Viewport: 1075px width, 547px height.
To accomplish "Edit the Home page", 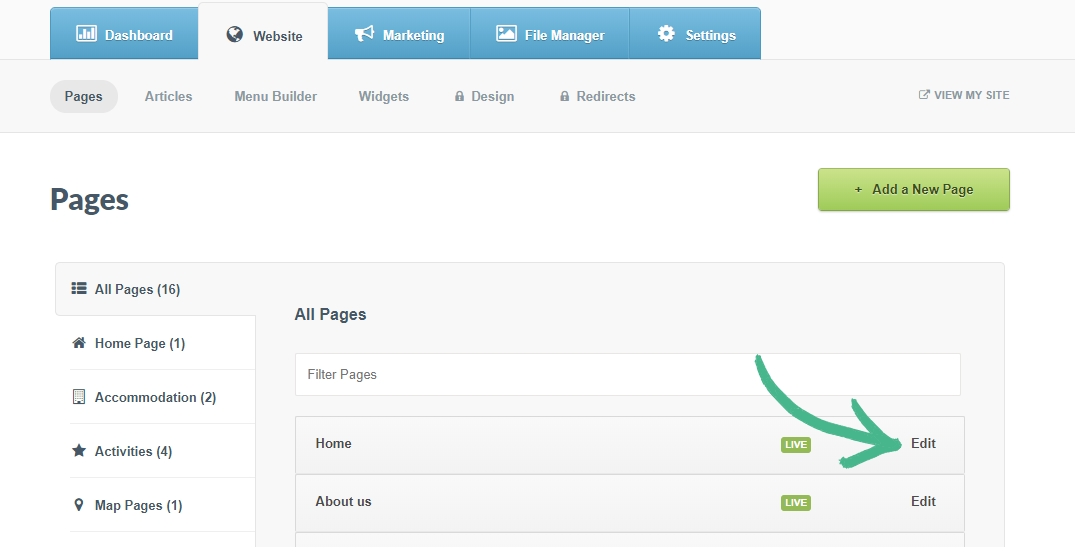I will pos(923,443).
